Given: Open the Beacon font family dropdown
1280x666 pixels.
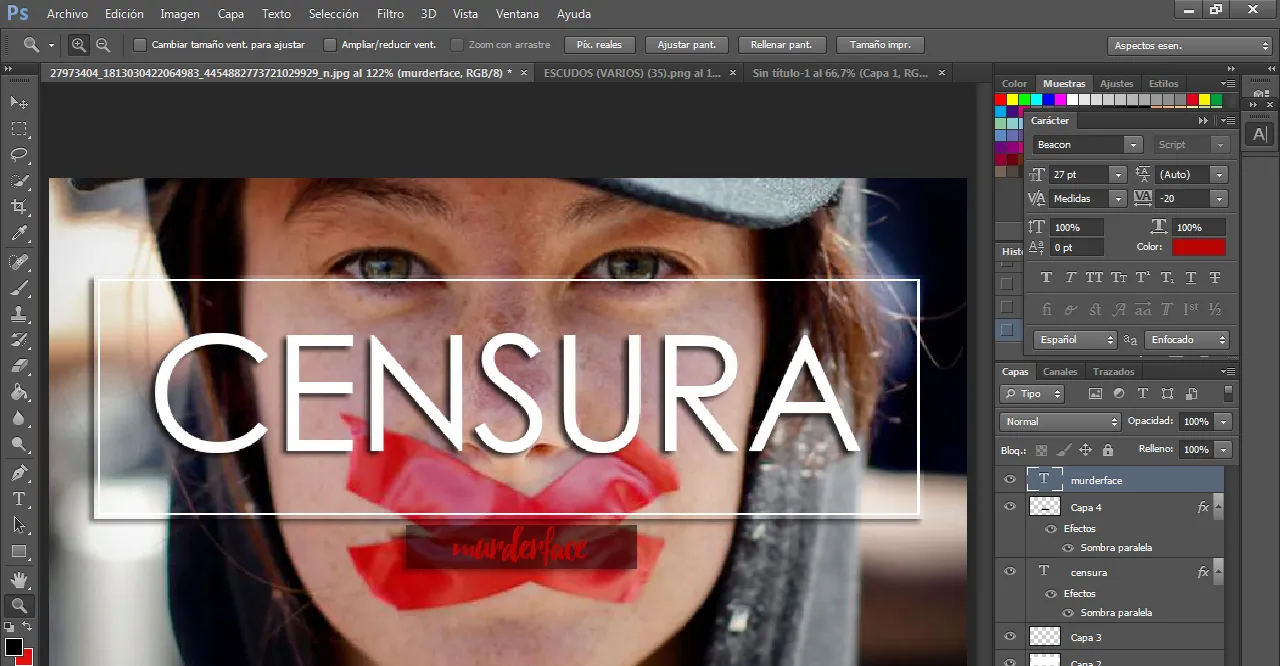Looking at the screenshot, I should tap(1088, 145).
